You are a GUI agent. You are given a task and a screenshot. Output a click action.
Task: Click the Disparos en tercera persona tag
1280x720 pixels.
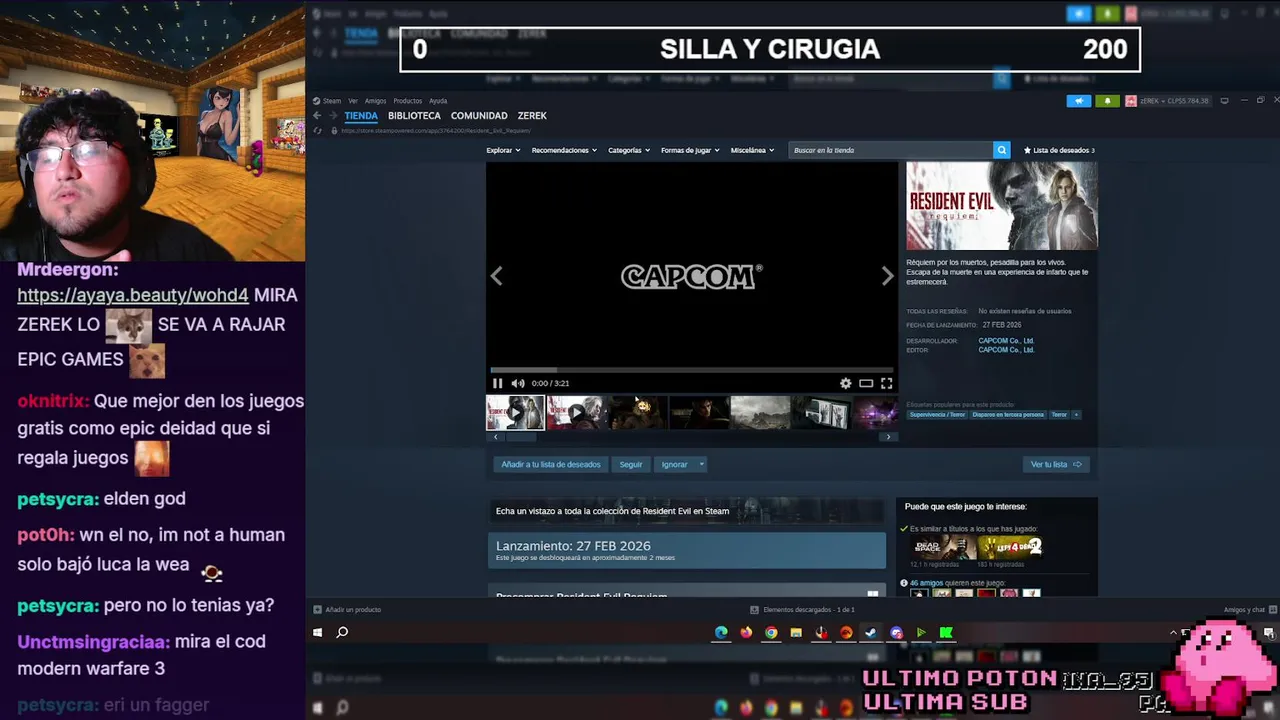point(1008,415)
